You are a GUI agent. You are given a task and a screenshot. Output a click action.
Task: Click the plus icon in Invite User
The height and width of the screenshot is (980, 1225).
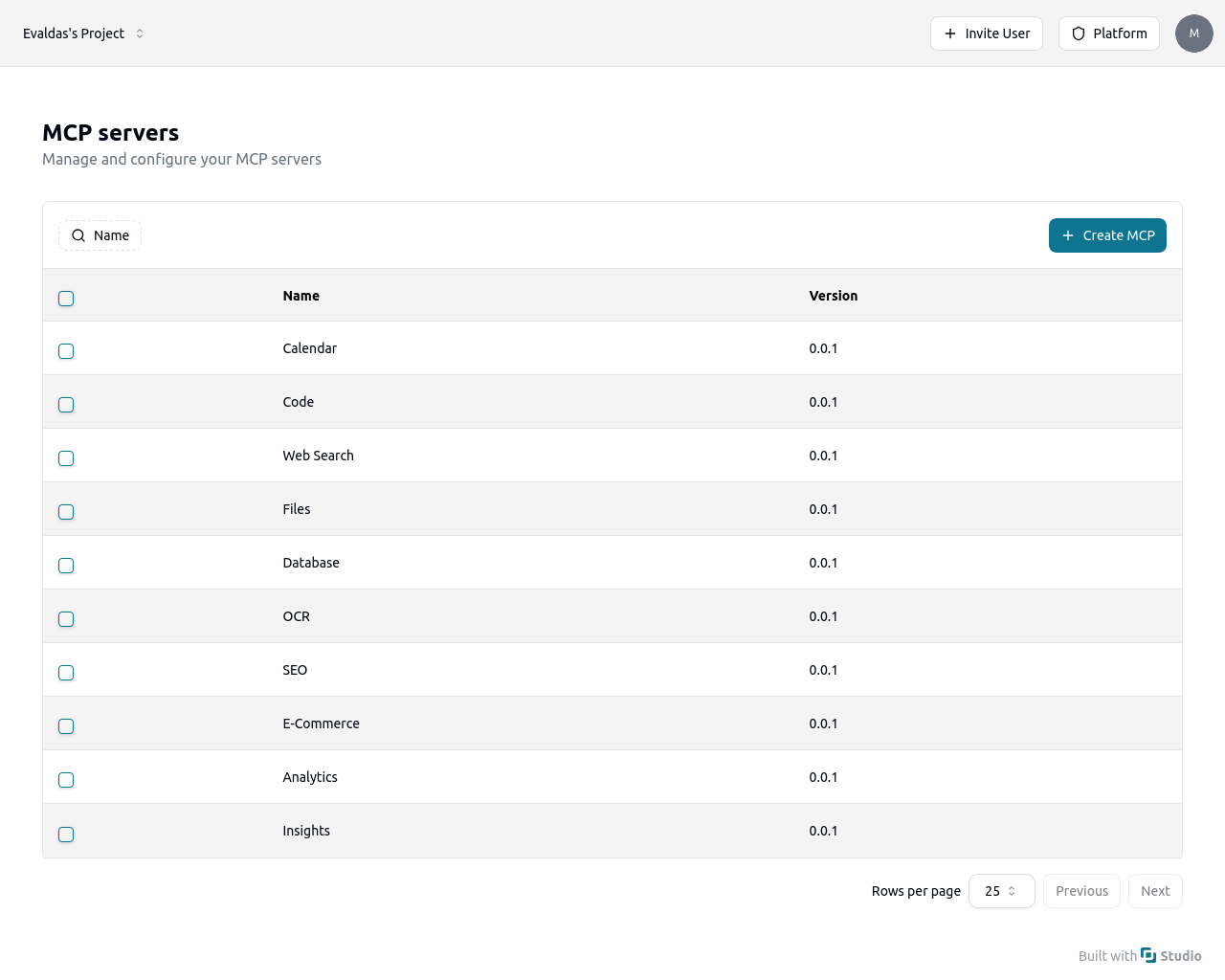(950, 33)
